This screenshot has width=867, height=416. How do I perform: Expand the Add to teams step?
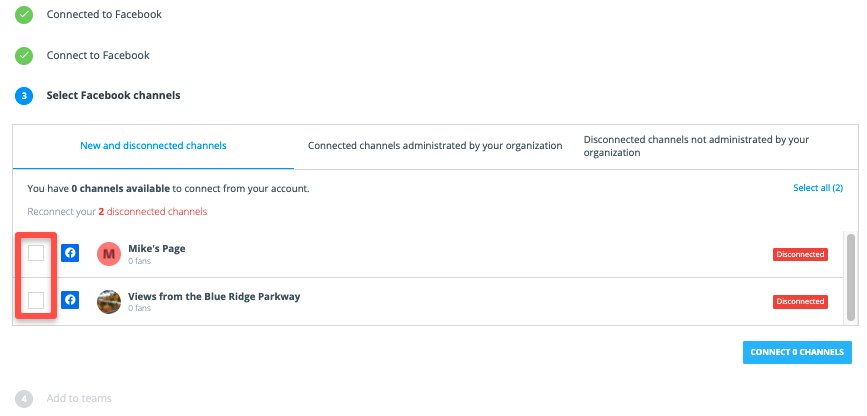(x=79, y=399)
